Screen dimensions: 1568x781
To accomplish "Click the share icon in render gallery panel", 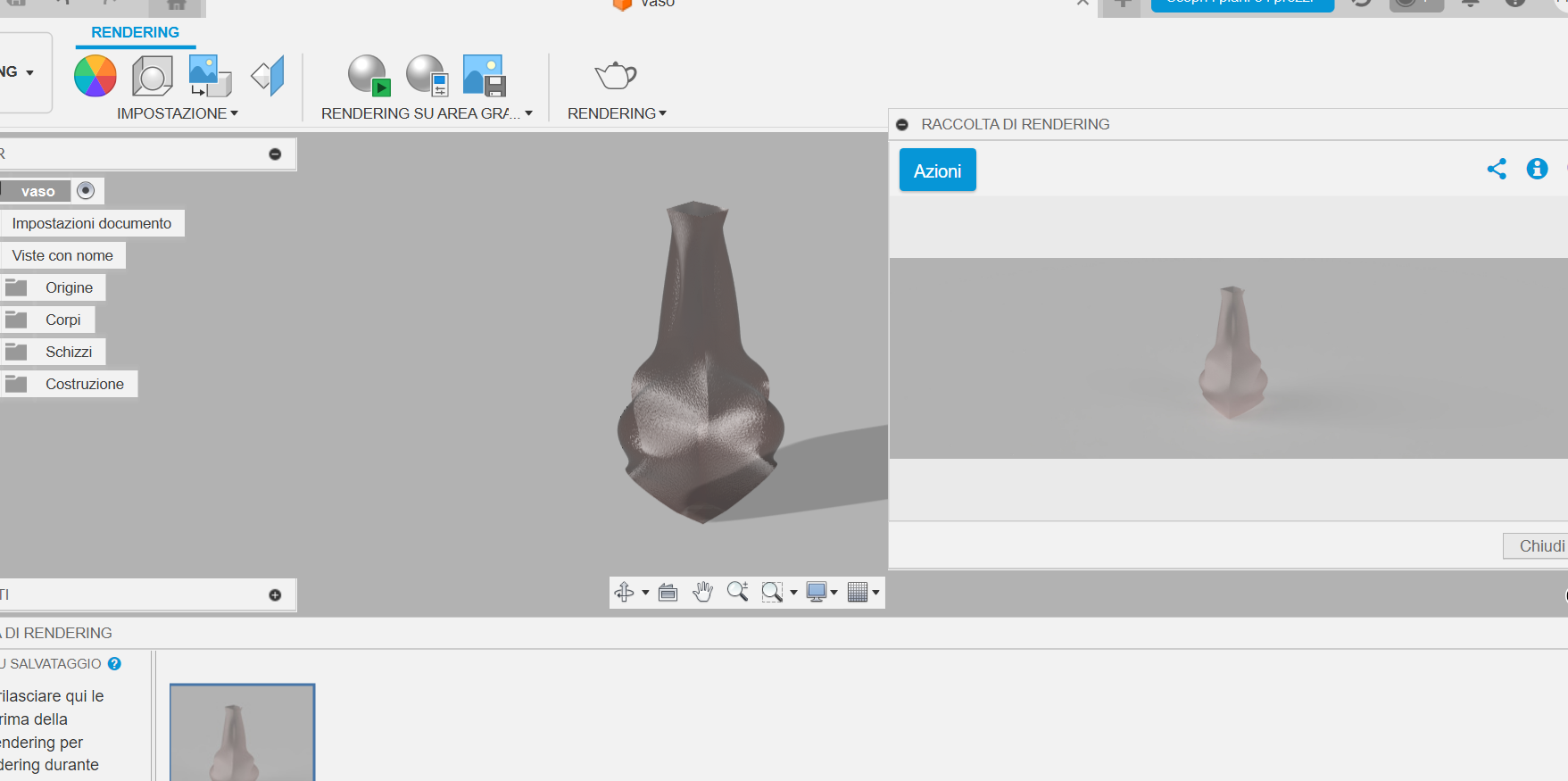I will pos(1497,169).
